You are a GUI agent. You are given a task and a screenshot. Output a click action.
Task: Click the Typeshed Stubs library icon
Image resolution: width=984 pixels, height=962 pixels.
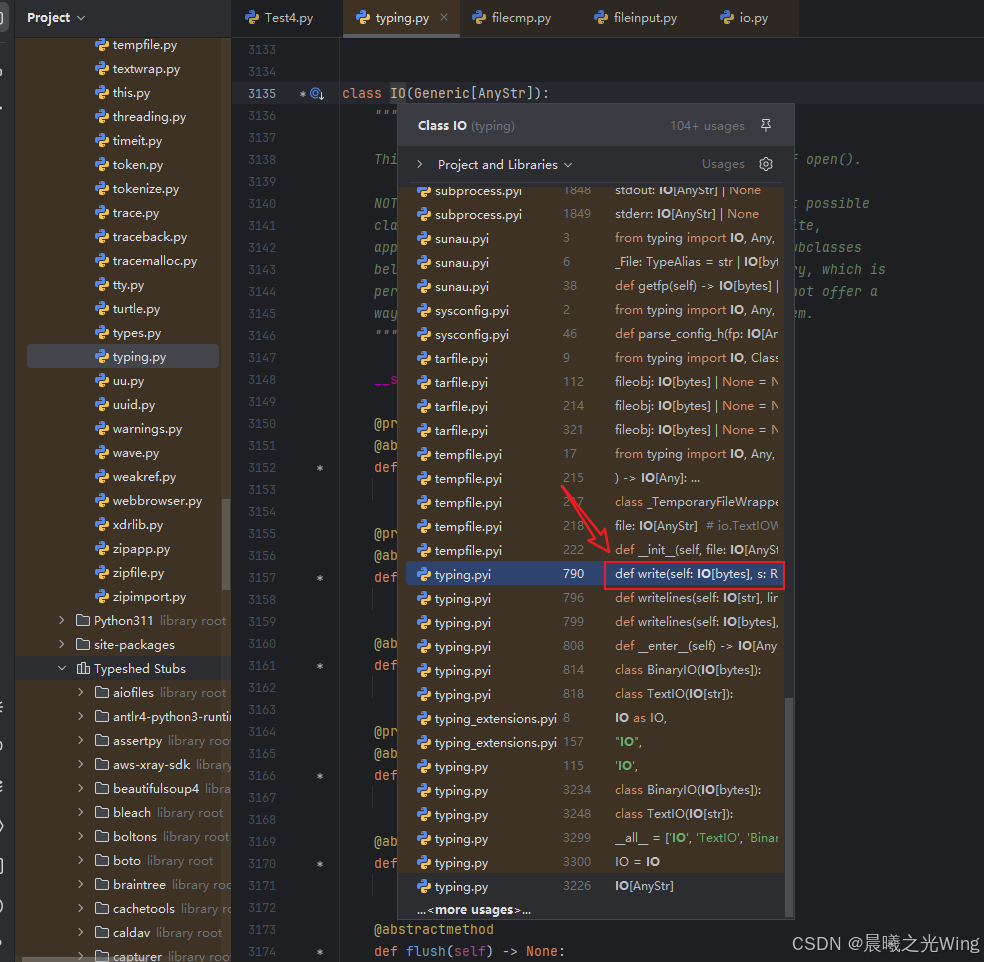coord(83,668)
